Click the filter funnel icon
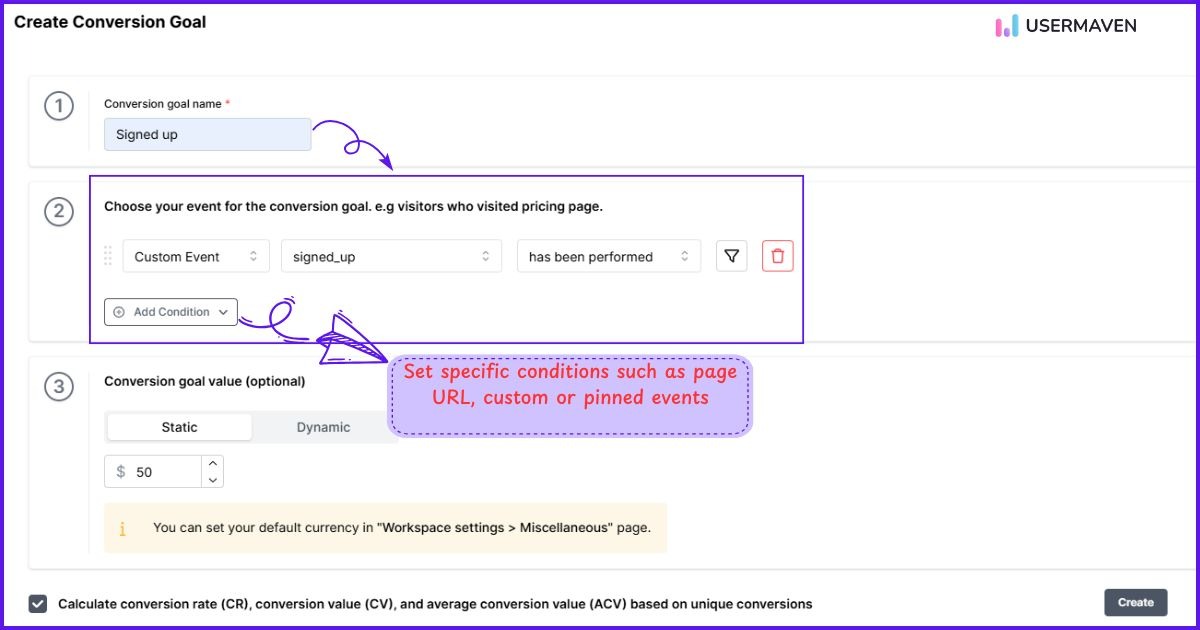 pyautogui.click(x=731, y=256)
